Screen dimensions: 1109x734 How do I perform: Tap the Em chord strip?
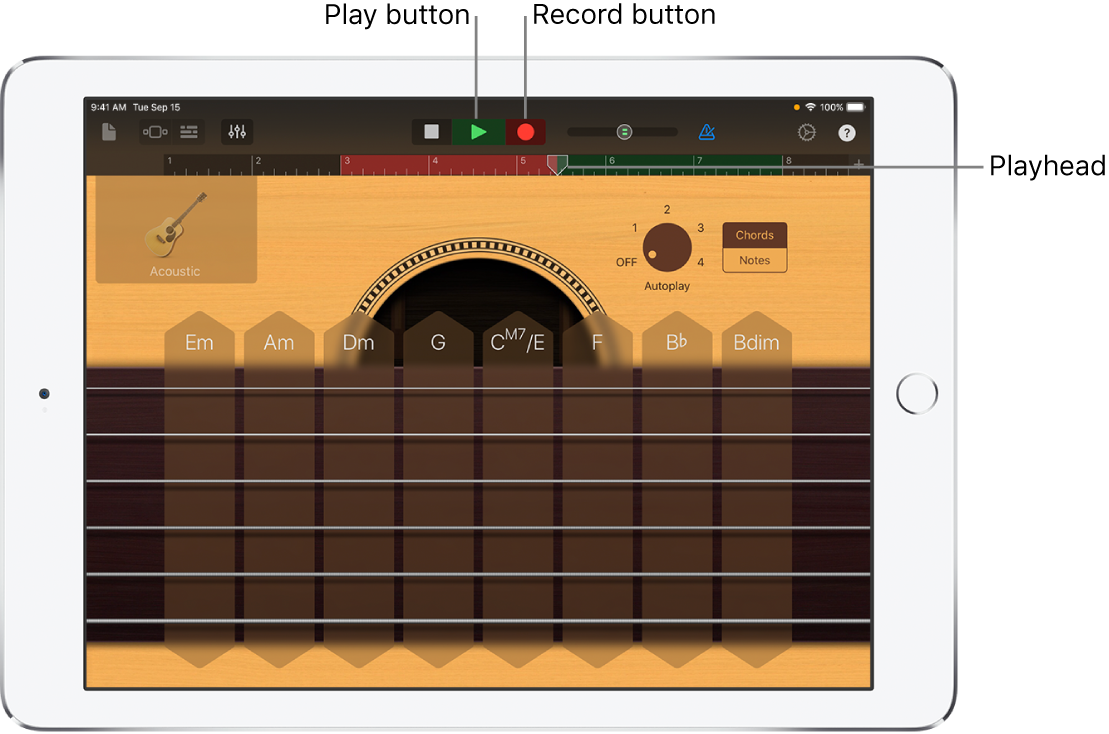tap(199, 490)
